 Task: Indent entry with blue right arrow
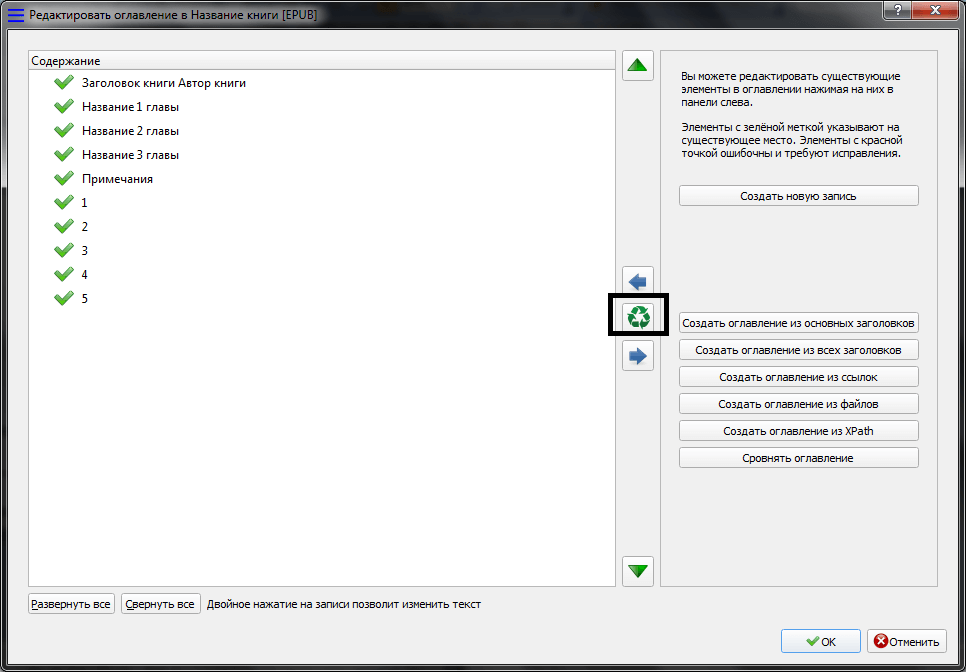tap(638, 355)
